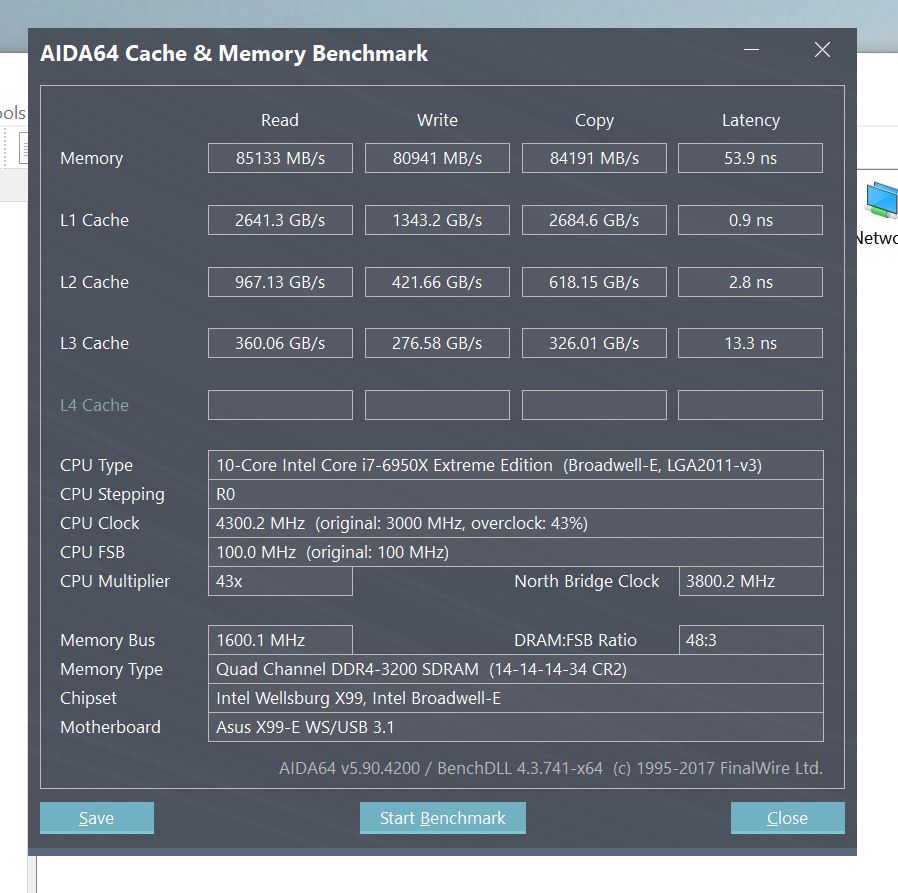Click the Latency column header
The image size is (898, 893).
tap(750, 120)
